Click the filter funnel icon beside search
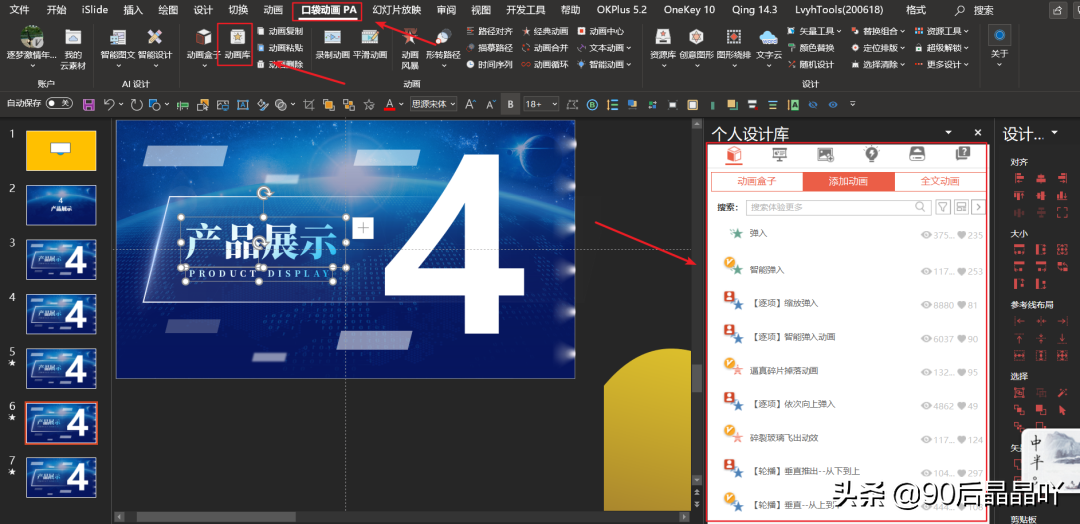The image size is (1080, 524). click(x=943, y=207)
